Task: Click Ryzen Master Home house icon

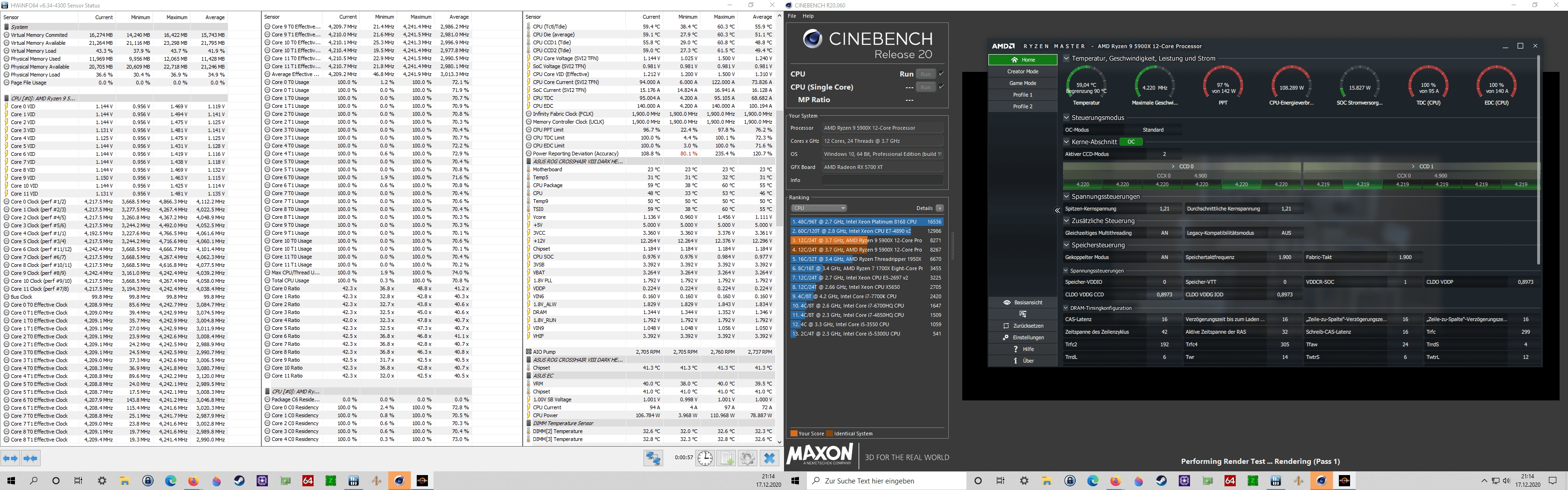Action: coord(1014,60)
